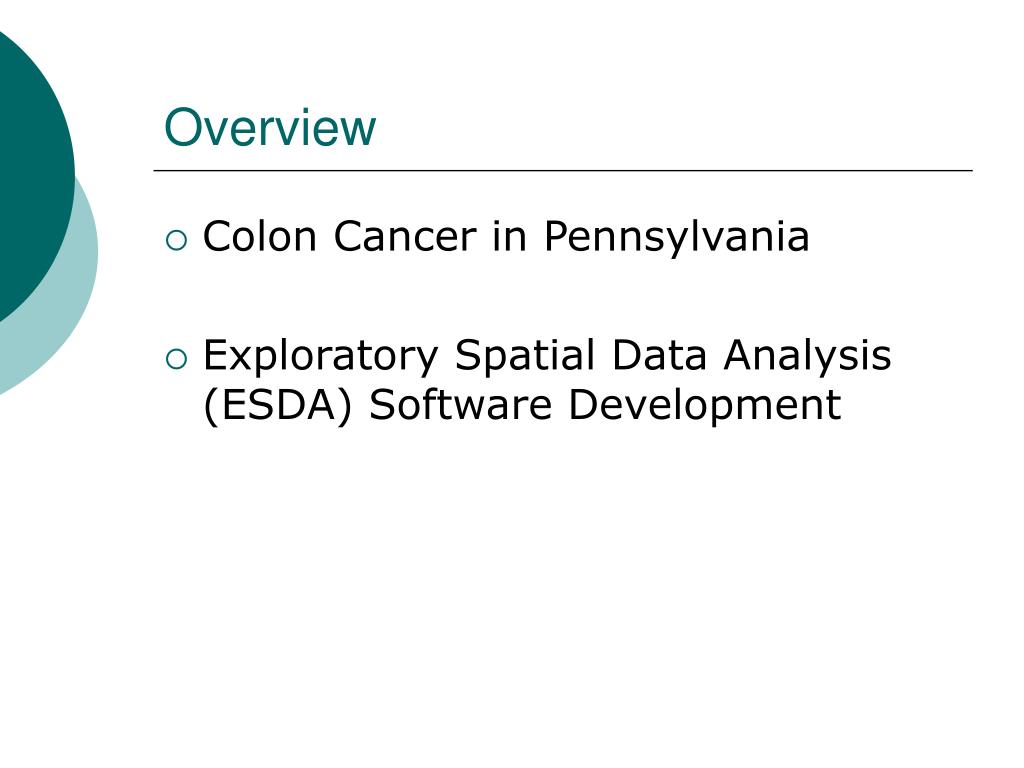Place cursor in Exploratory Spatial Data Analysis line
The height and width of the screenshot is (768, 1024).
547,357
